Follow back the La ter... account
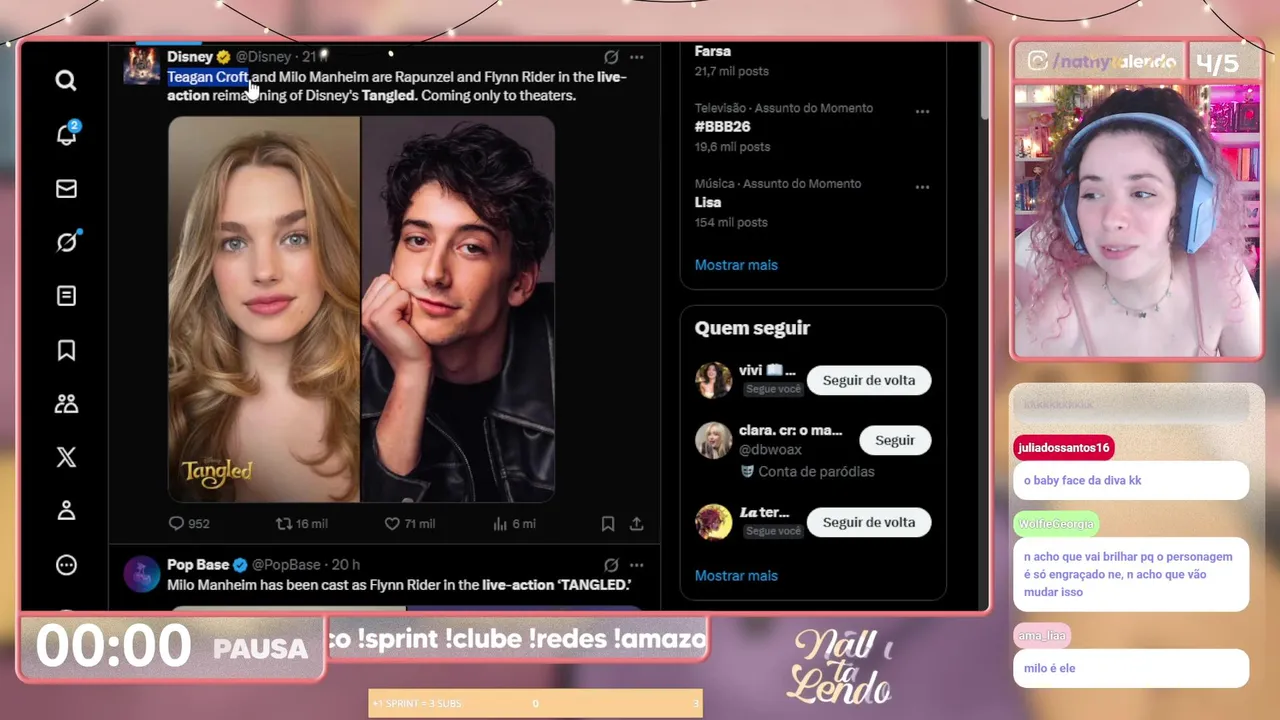Screen dimensions: 1280x720 click(869, 522)
